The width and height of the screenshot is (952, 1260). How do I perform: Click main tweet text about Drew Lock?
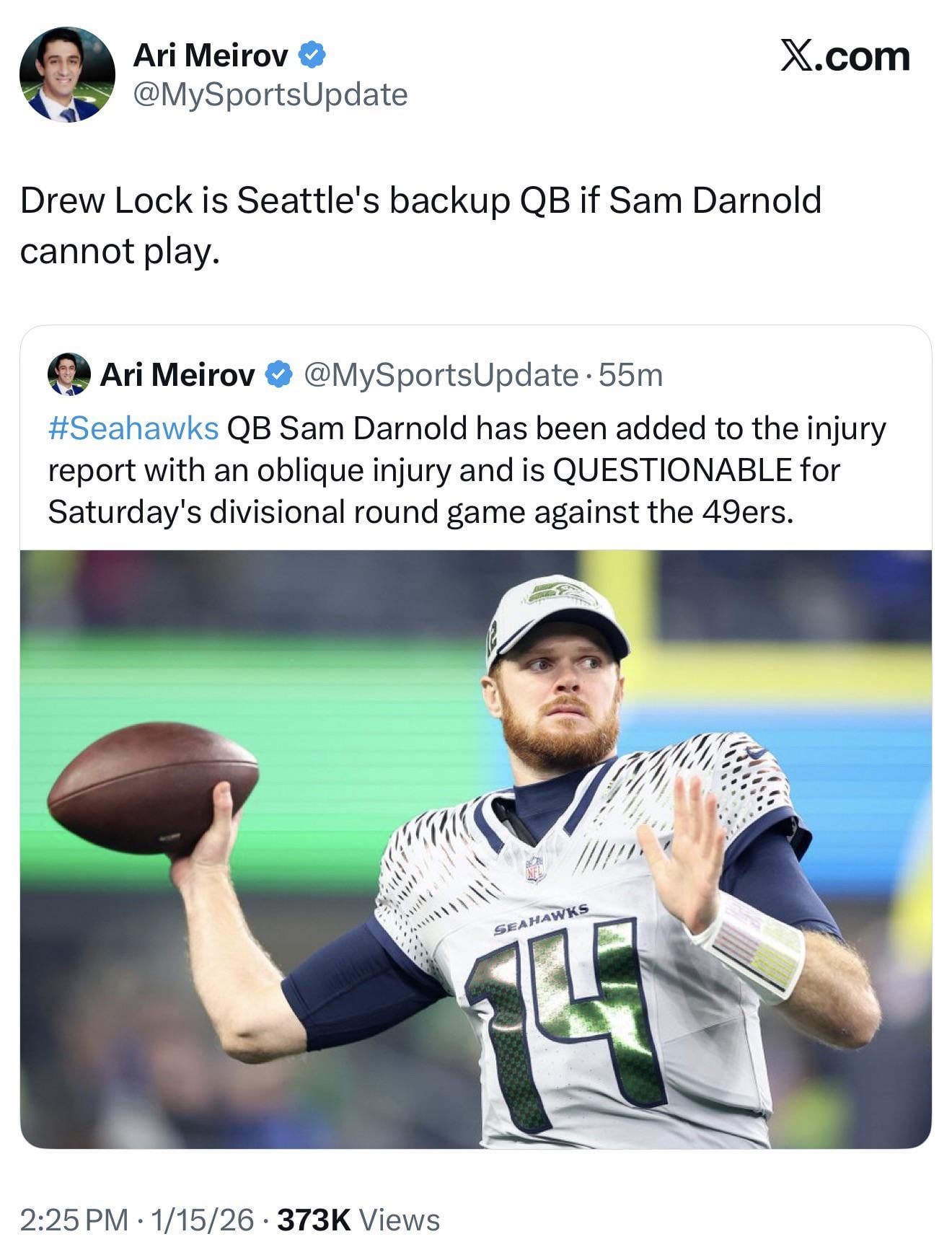click(420, 226)
